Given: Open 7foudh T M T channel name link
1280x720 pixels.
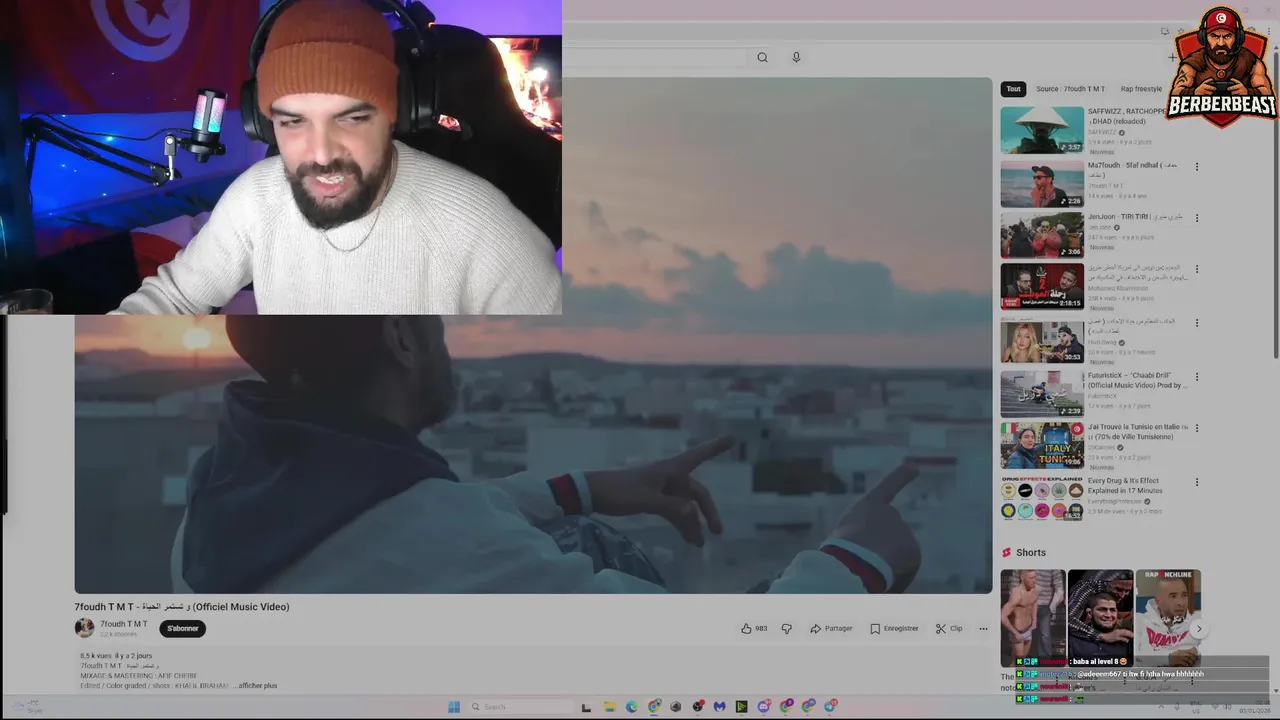Looking at the screenshot, I should click(123, 624).
